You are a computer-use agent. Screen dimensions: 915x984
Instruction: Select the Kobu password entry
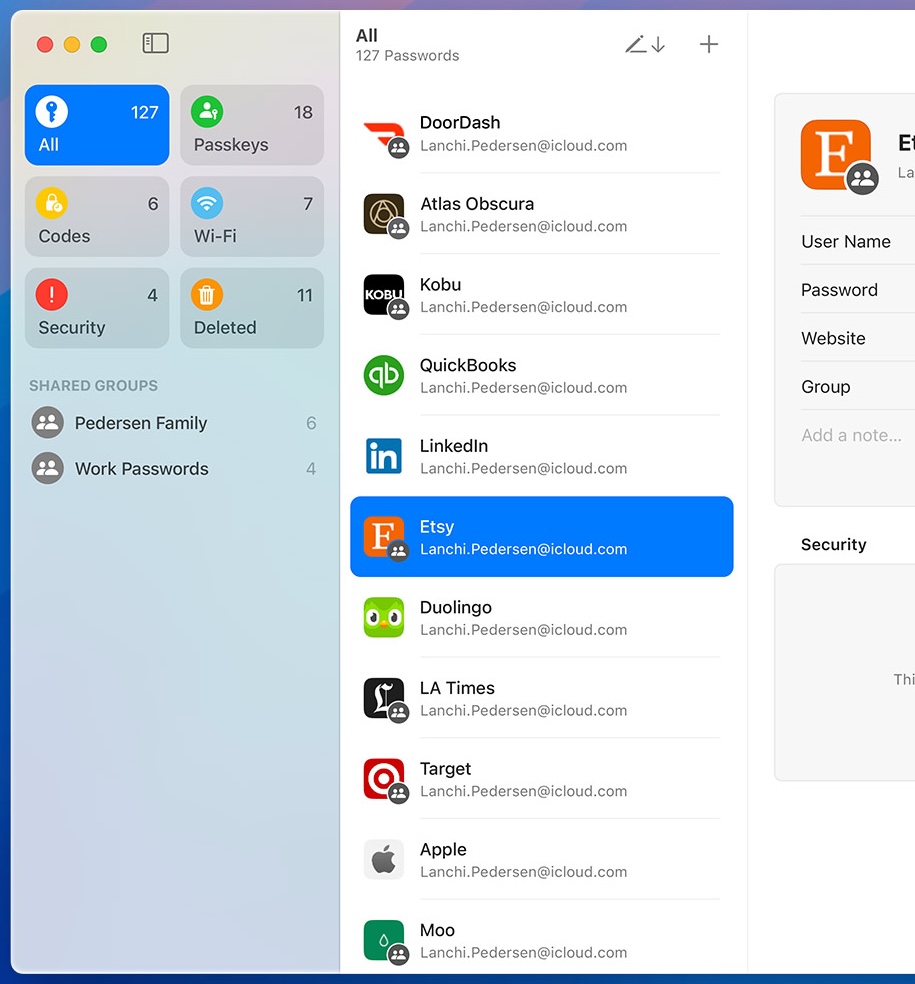click(x=542, y=295)
